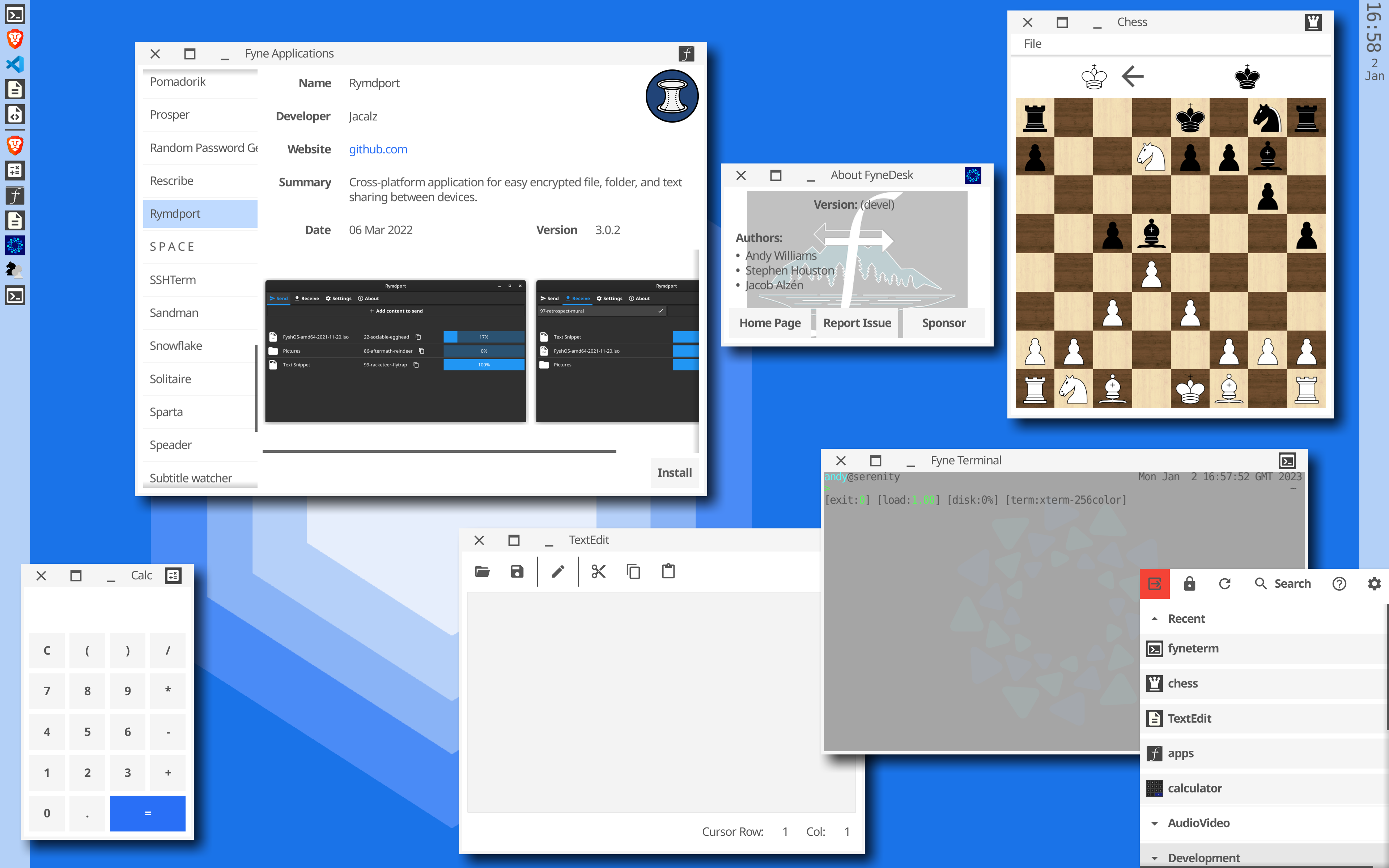Click the save icon in TextEdit

pyautogui.click(x=517, y=571)
